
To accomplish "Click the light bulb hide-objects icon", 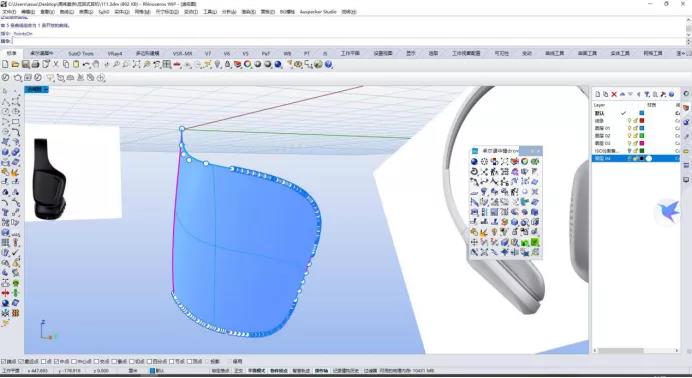I will [218, 64].
